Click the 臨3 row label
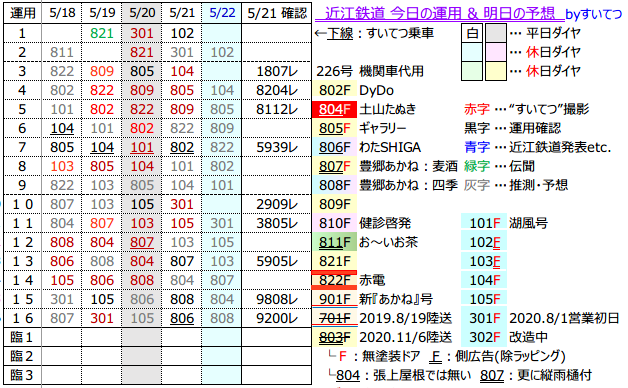The height and width of the screenshot is (388, 628). [22, 375]
